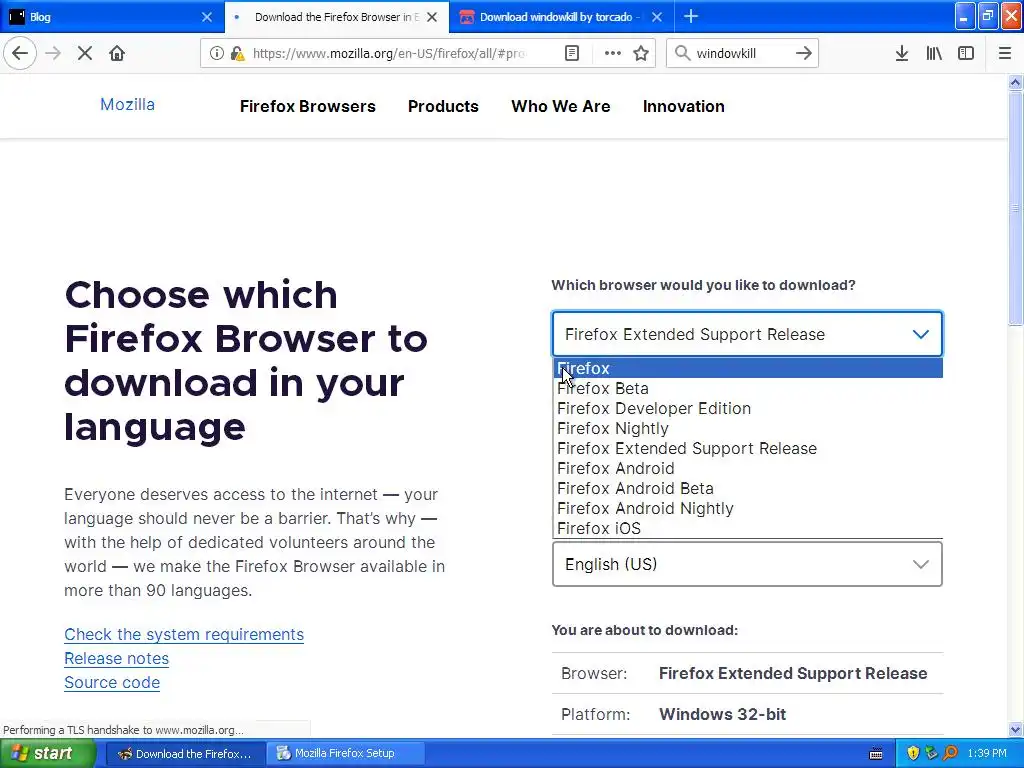
Task: Close the windowkill tab
Action: (657, 17)
